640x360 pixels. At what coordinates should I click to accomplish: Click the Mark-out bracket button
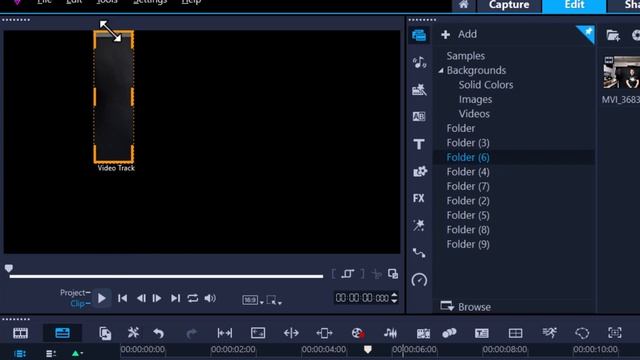[362, 274]
